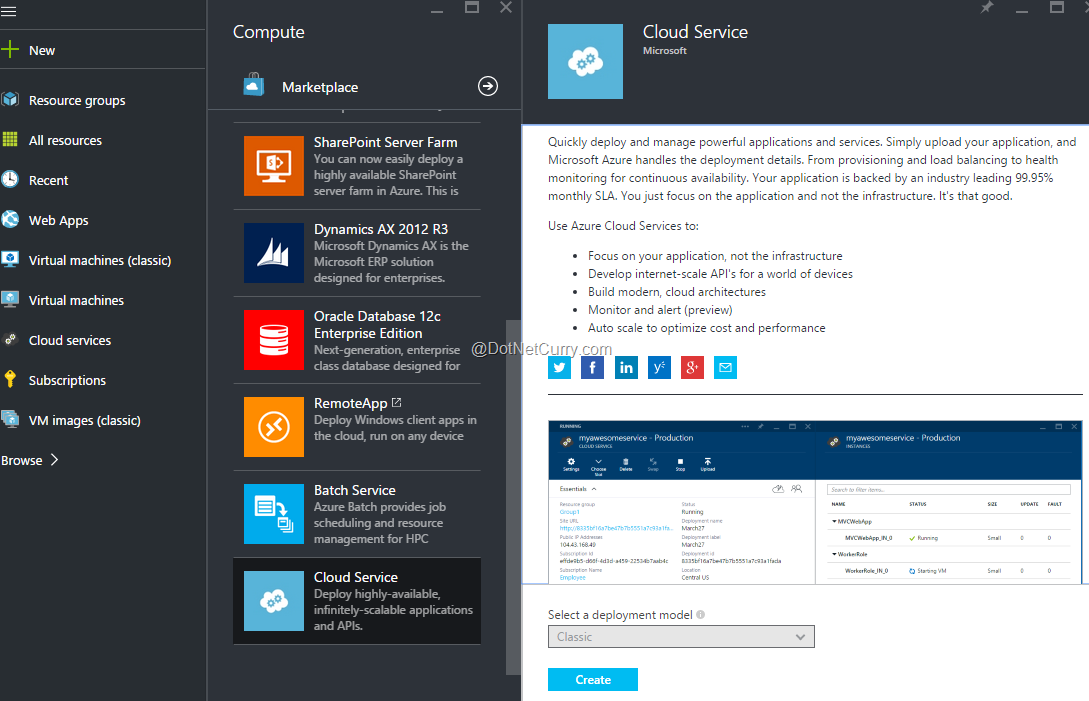Open the hamburger menu icon
Viewport: 1089px width, 701px height.
click(8, 11)
